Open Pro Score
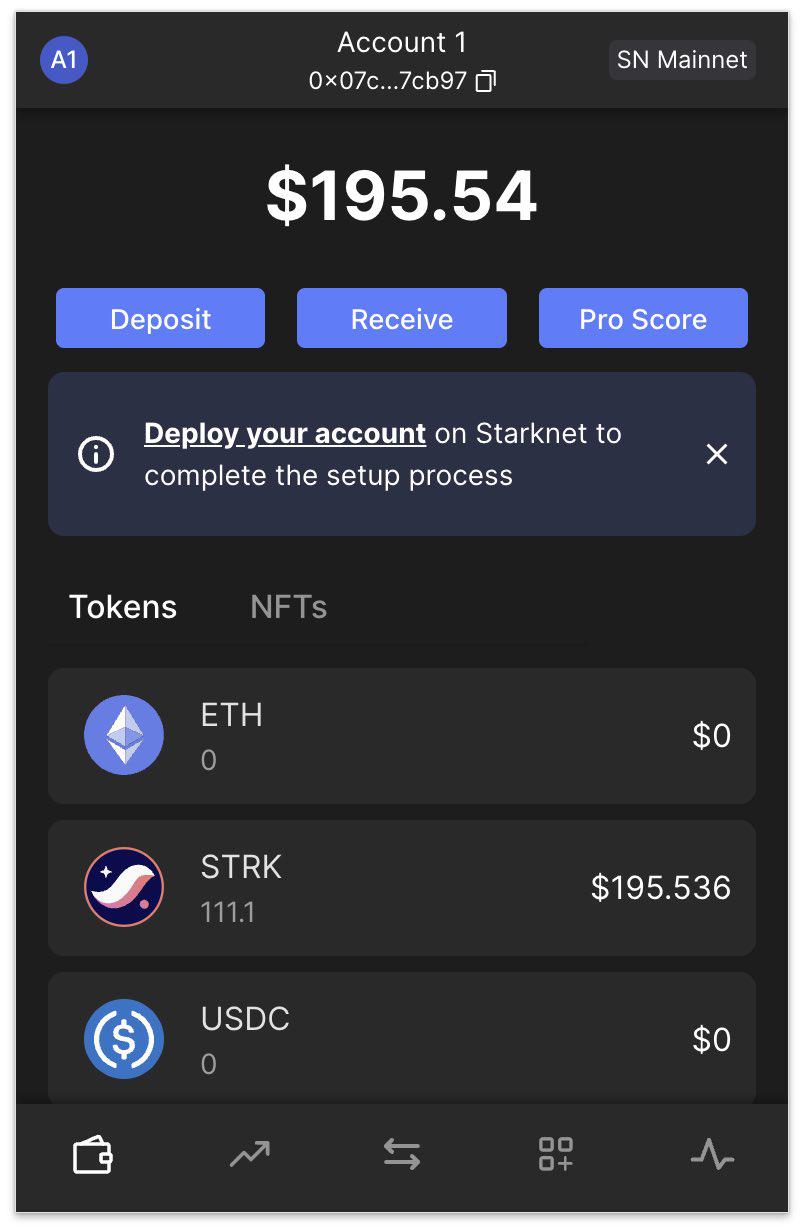The width and height of the screenshot is (804, 1232). (643, 319)
